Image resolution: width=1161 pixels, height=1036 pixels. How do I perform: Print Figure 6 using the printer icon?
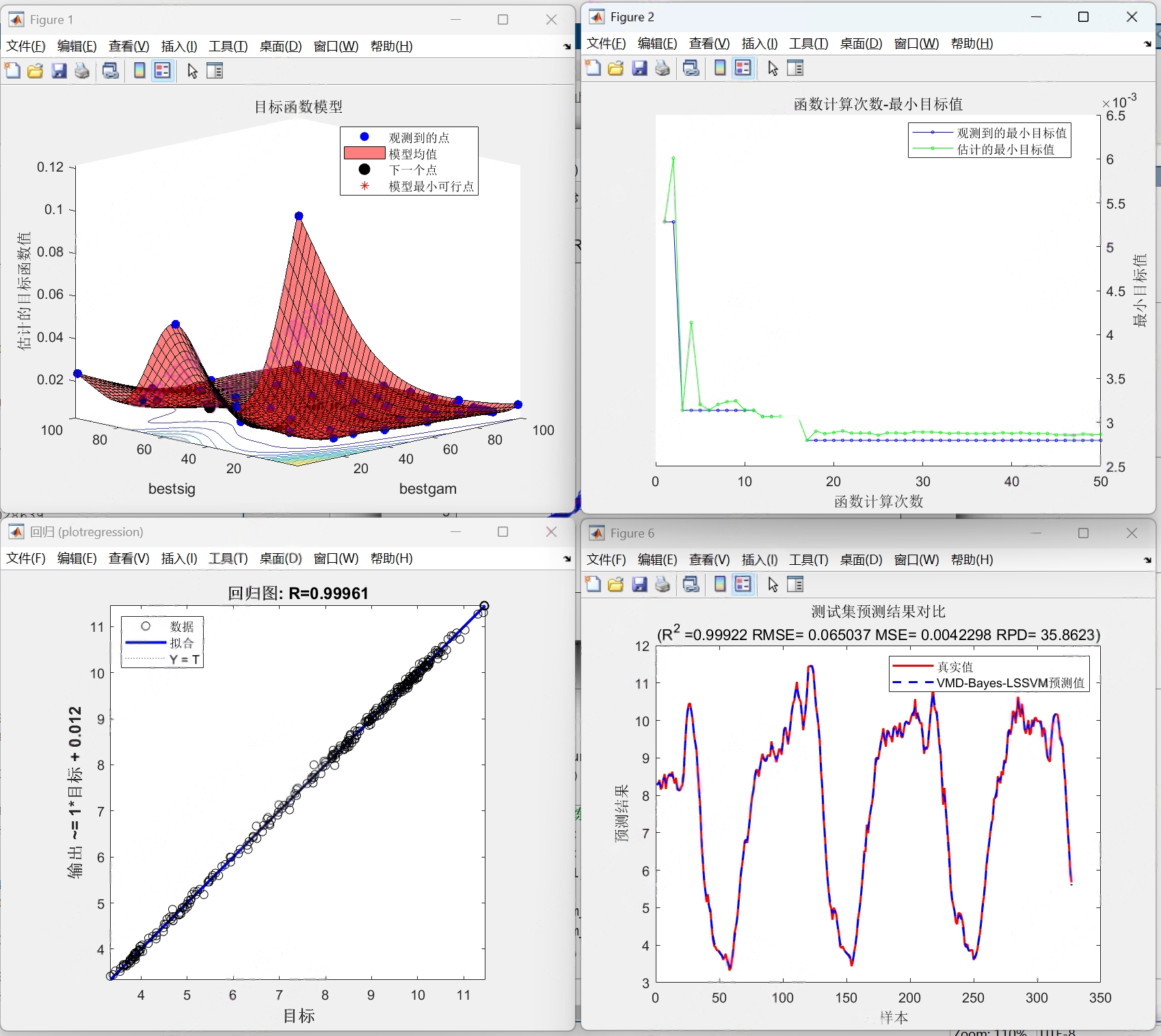(662, 585)
